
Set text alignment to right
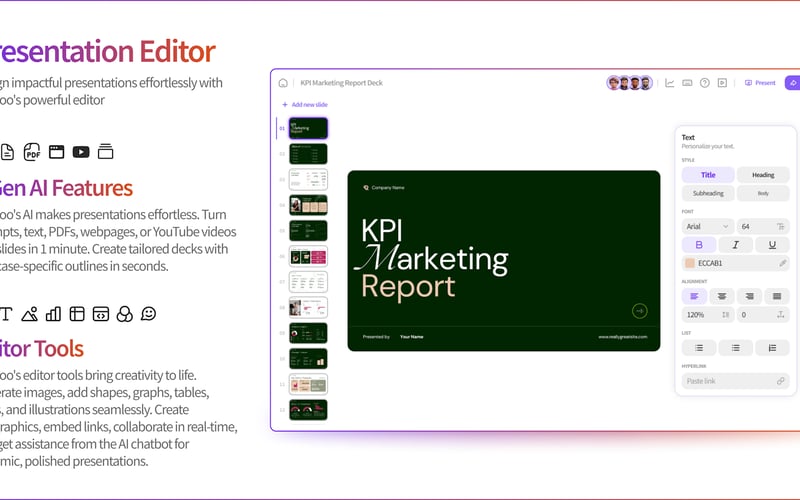point(749,296)
